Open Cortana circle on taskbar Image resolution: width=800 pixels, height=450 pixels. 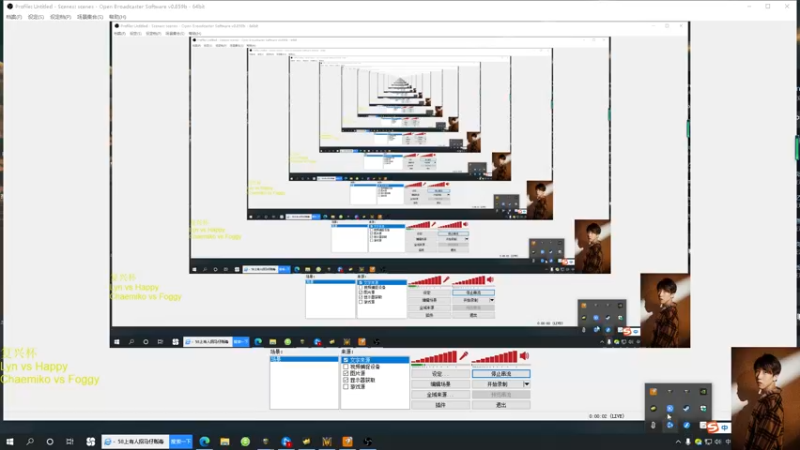49,441
